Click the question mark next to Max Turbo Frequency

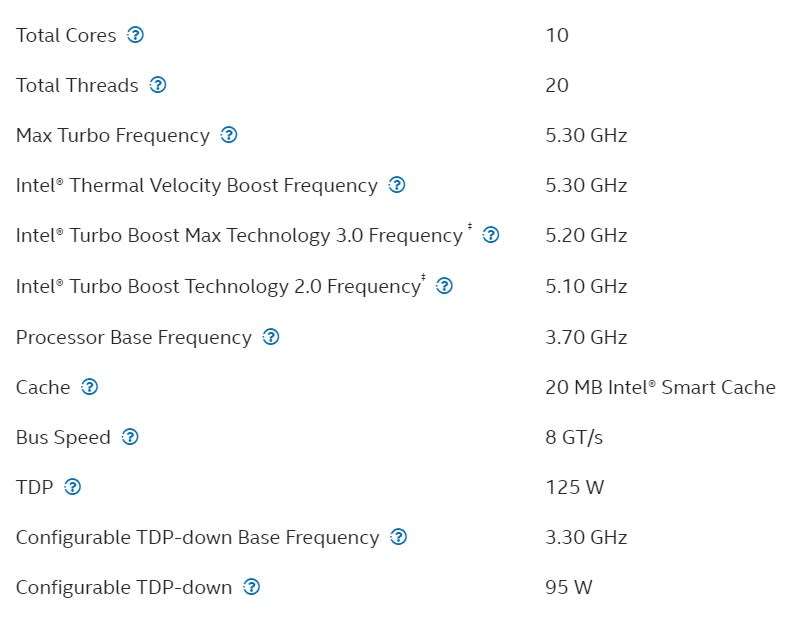point(229,135)
